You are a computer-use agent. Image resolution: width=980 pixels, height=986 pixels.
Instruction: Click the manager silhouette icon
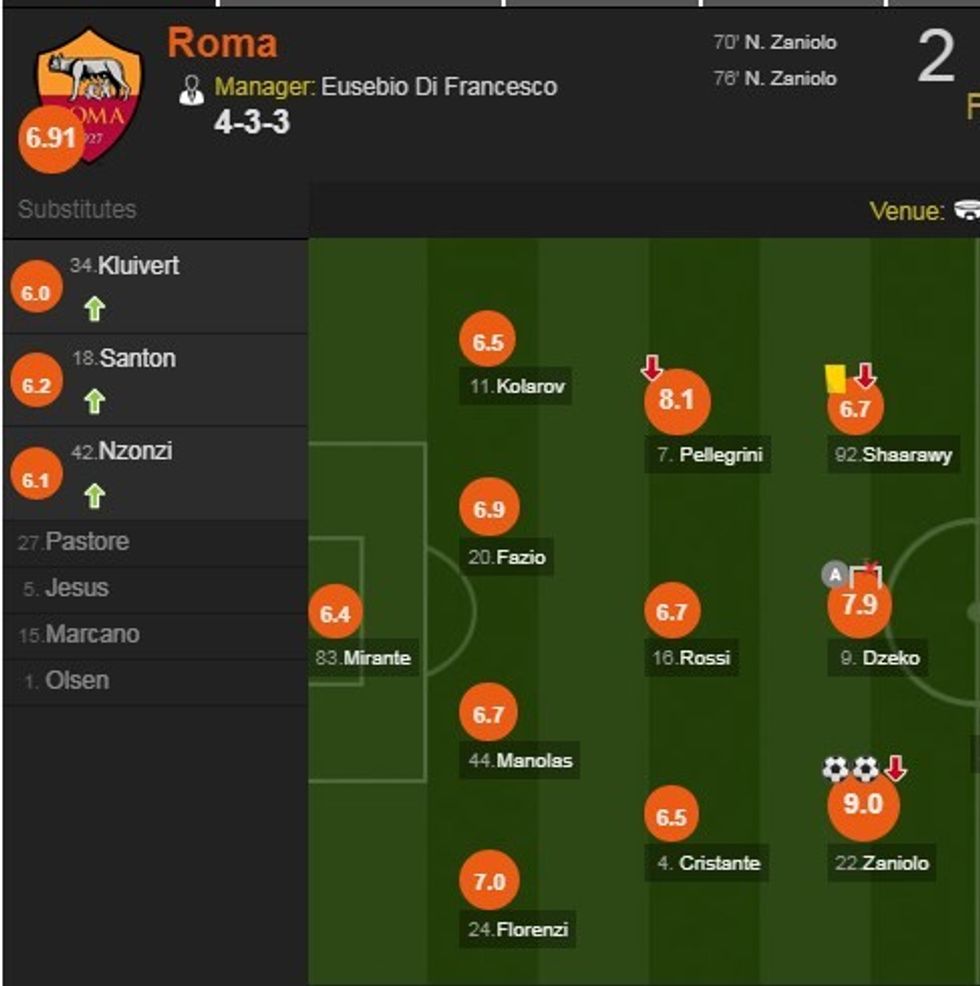pyautogui.click(x=191, y=89)
